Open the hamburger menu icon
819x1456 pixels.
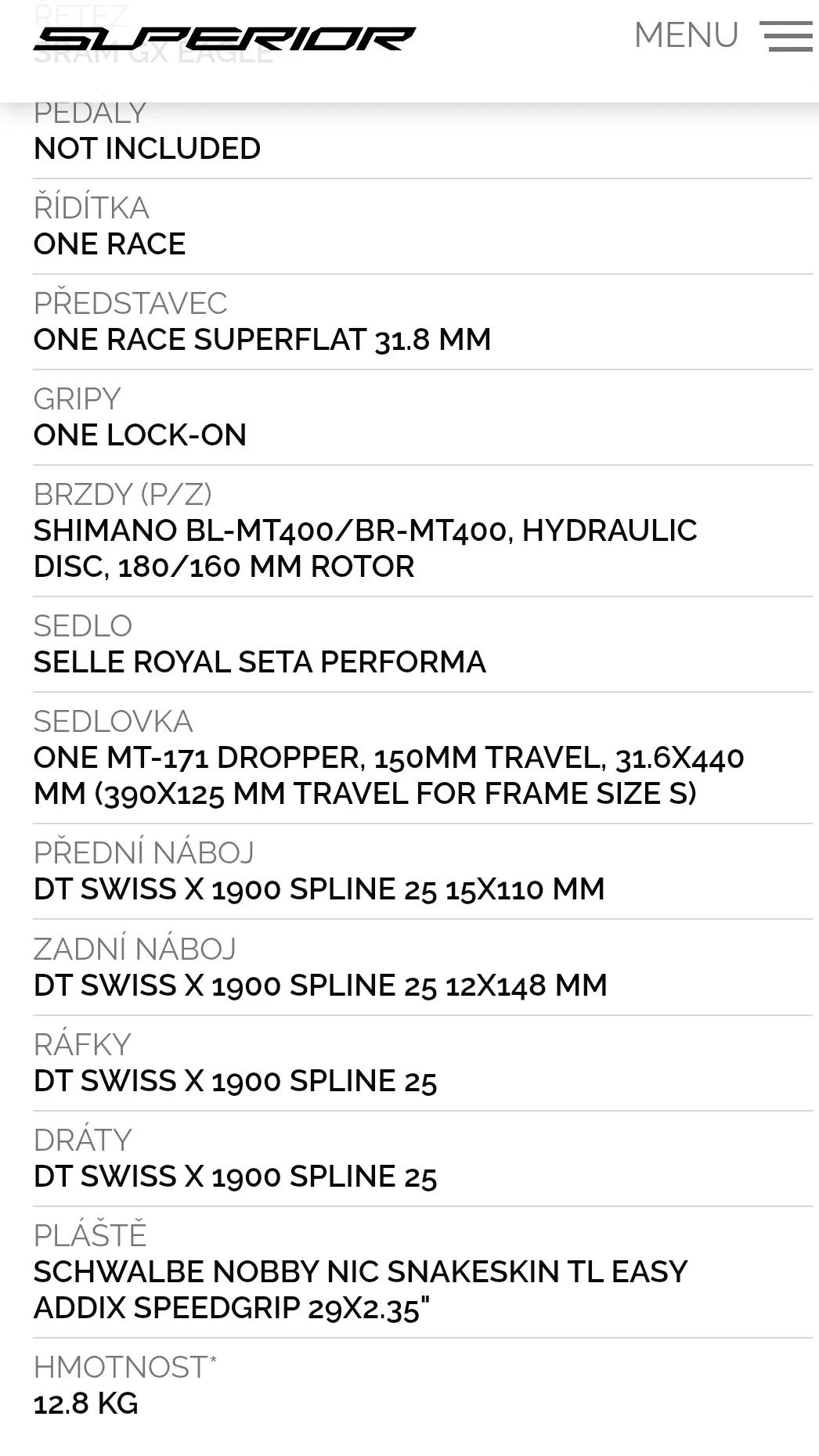(x=785, y=36)
